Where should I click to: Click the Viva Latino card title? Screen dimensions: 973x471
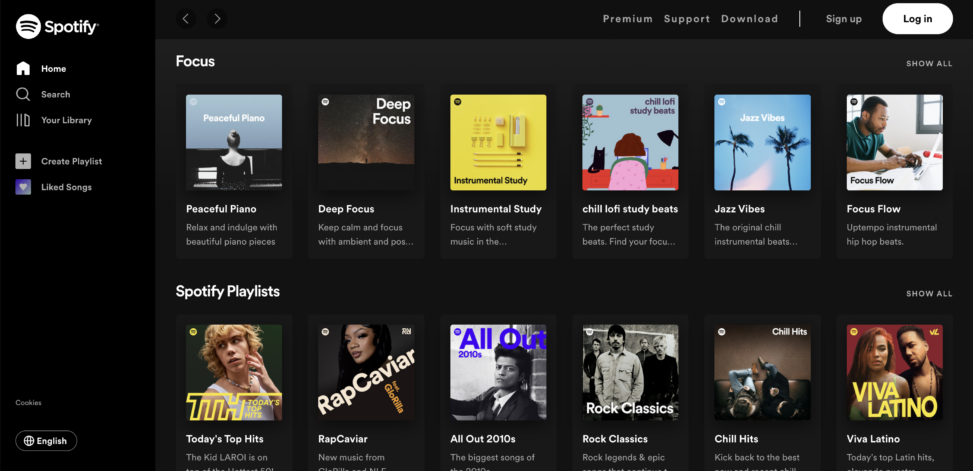point(873,439)
